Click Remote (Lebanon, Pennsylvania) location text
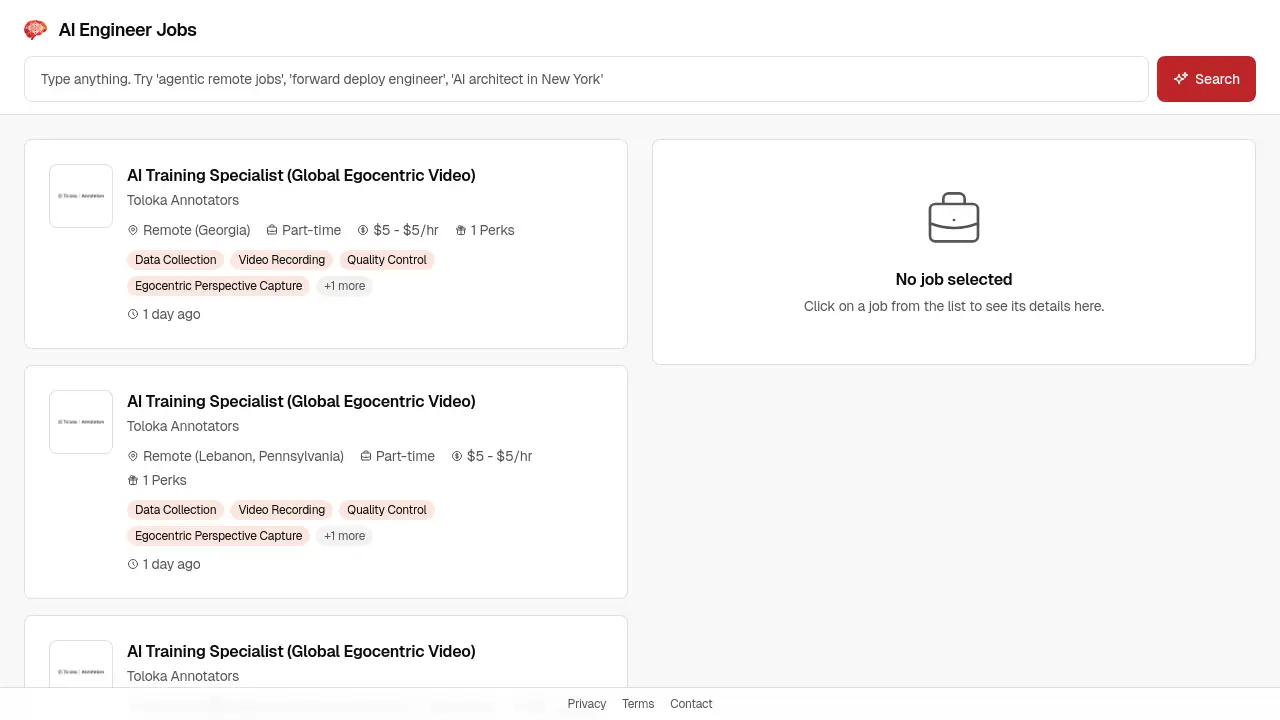Image resolution: width=1280 pixels, height=720 pixels. pos(243,456)
